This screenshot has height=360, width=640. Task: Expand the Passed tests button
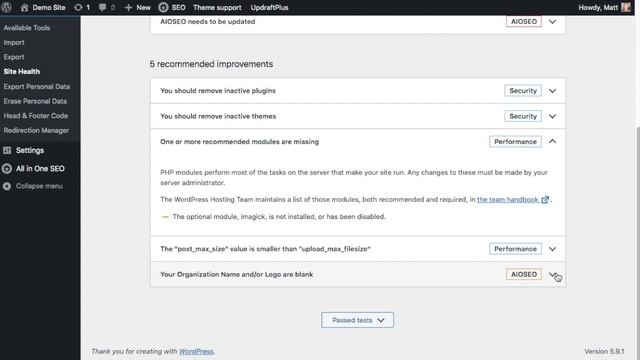coord(358,320)
